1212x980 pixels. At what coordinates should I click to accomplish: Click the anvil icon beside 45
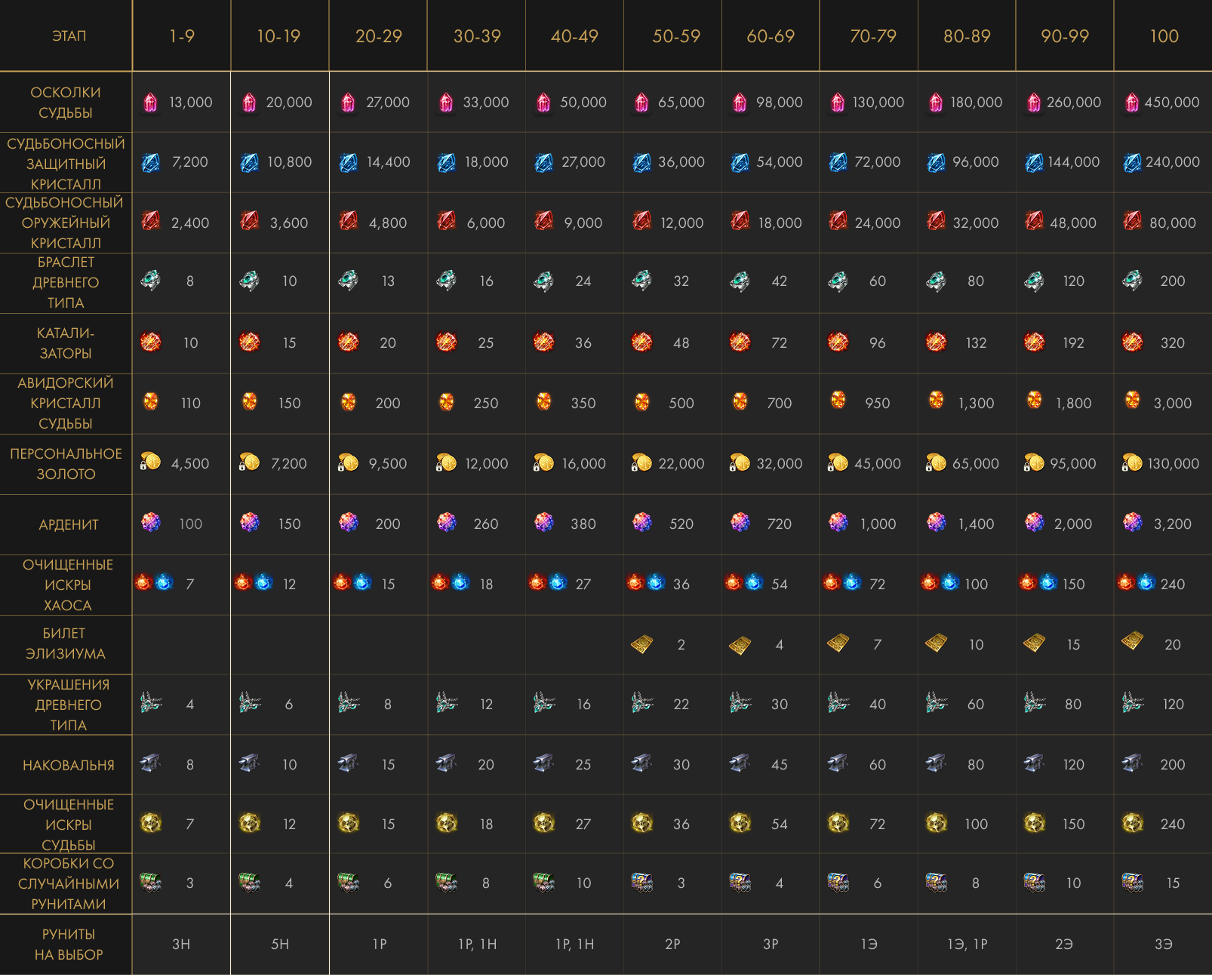(x=740, y=763)
